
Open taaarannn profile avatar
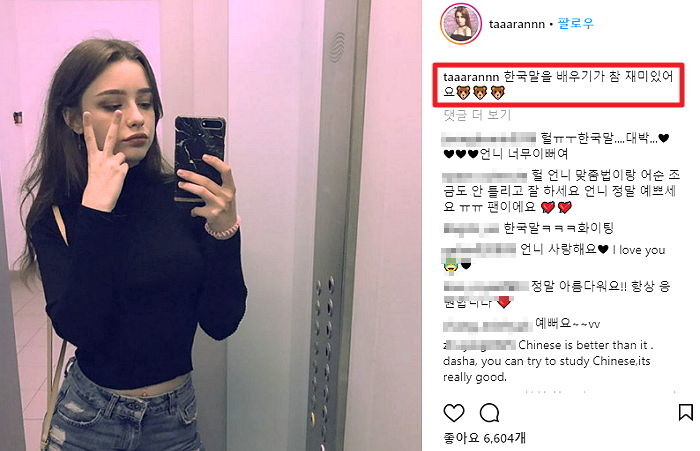coord(461,24)
